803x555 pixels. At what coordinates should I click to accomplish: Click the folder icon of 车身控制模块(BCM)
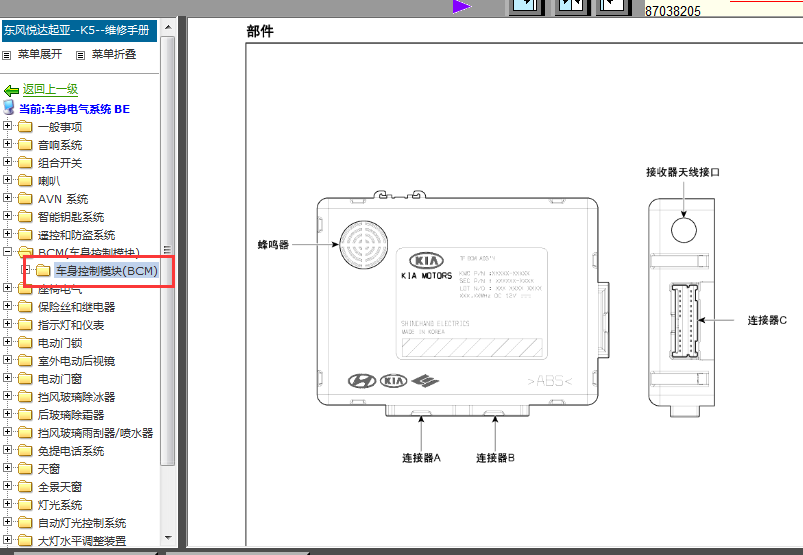click(x=43, y=270)
